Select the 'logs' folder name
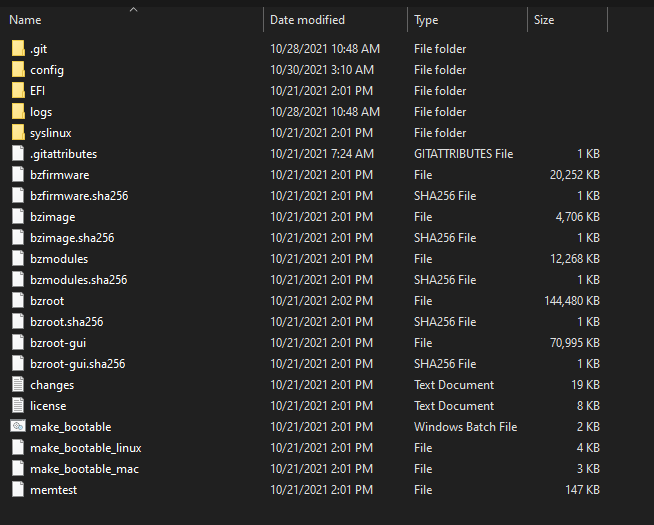The image size is (654, 525). coord(41,112)
